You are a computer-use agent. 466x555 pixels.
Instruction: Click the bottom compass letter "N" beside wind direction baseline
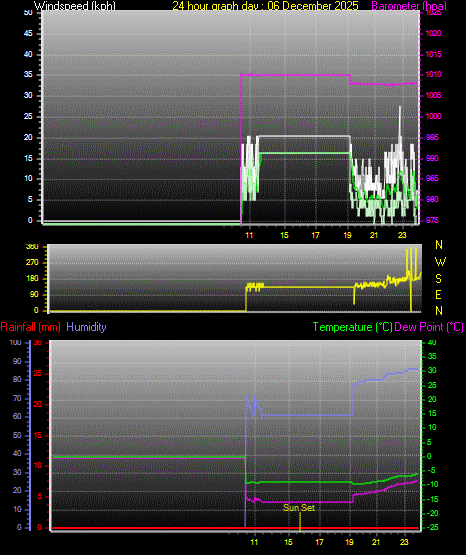(439, 311)
